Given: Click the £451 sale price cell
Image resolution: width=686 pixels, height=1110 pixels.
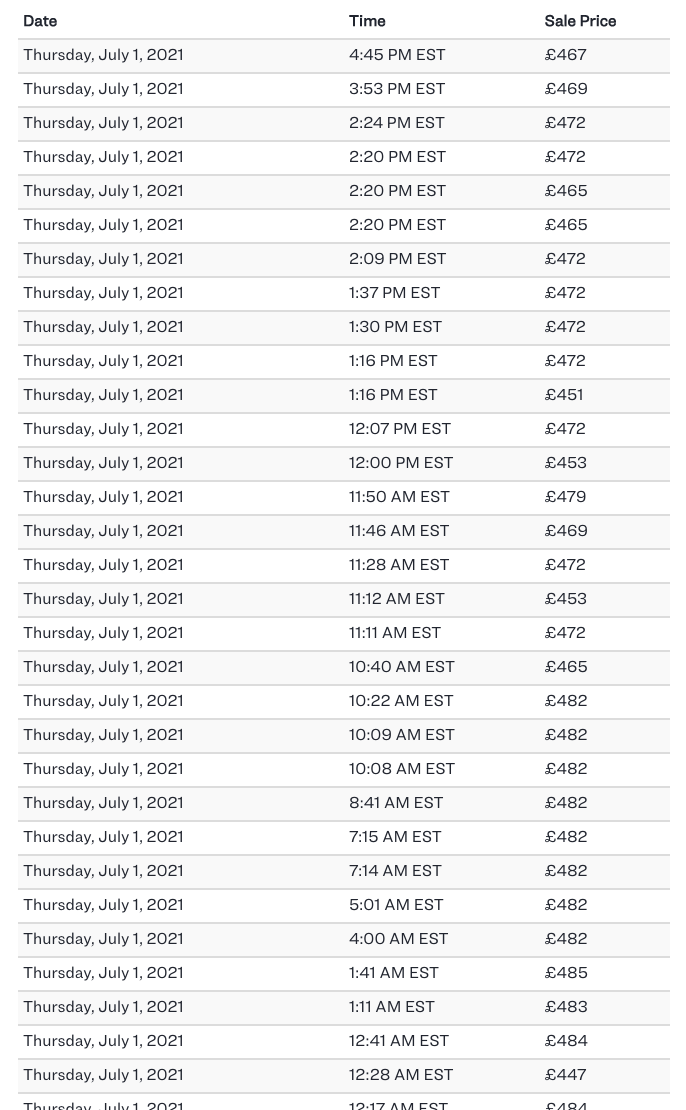Looking at the screenshot, I should tap(564, 395).
